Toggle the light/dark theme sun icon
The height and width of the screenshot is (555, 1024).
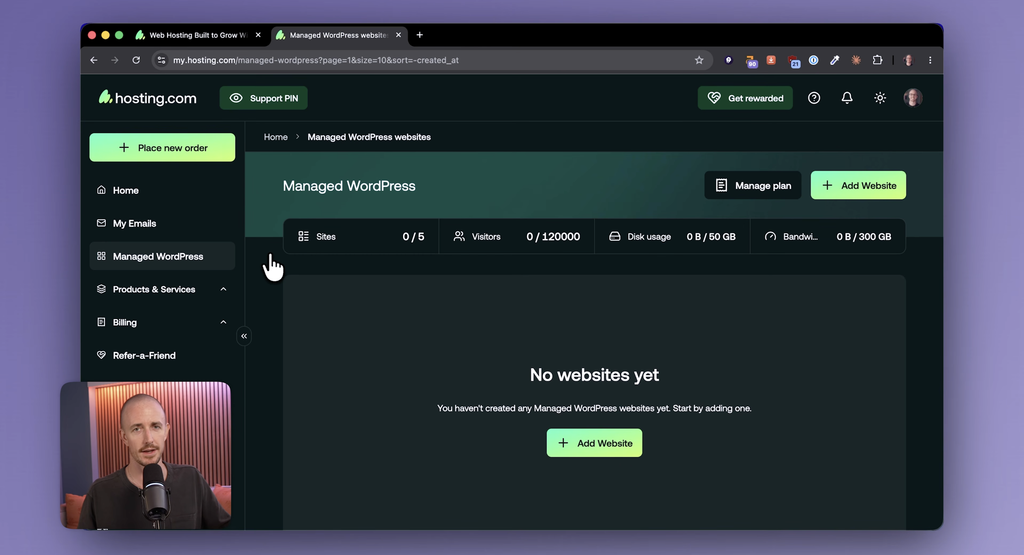pos(880,98)
